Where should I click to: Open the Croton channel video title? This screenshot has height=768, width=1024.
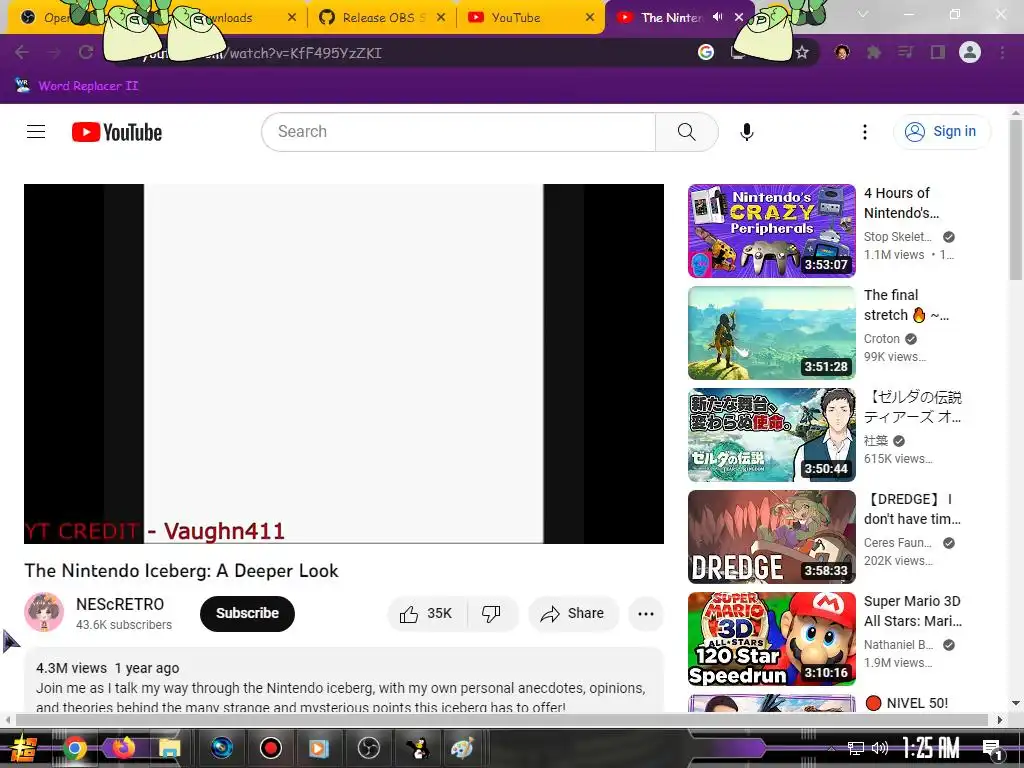coord(906,305)
